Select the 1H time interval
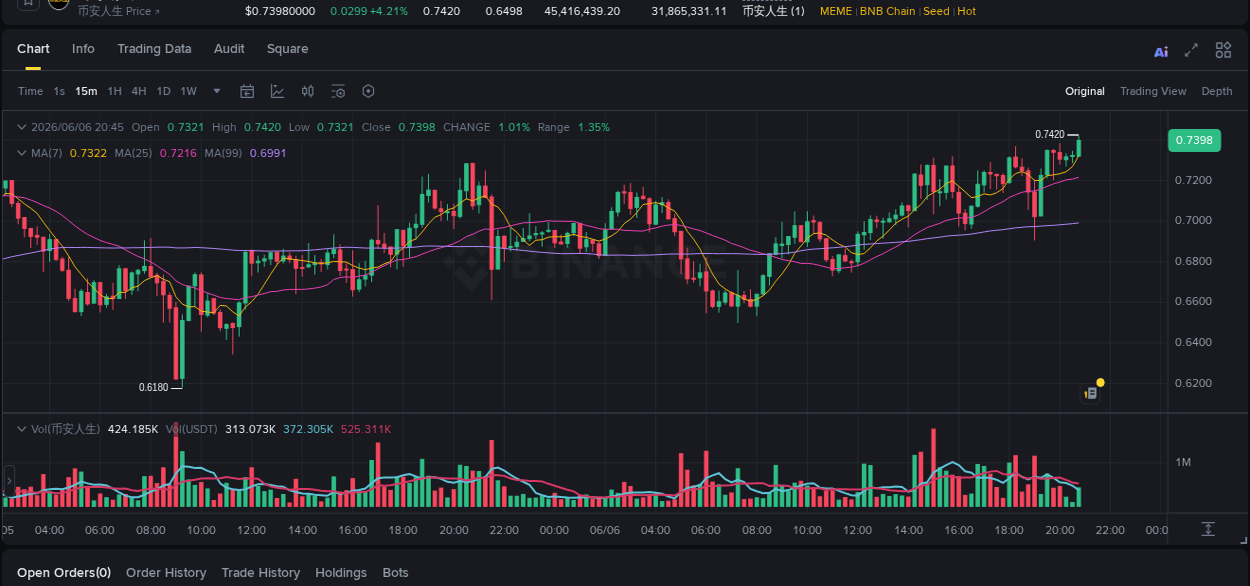The image size is (1250, 586). click(x=115, y=91)
